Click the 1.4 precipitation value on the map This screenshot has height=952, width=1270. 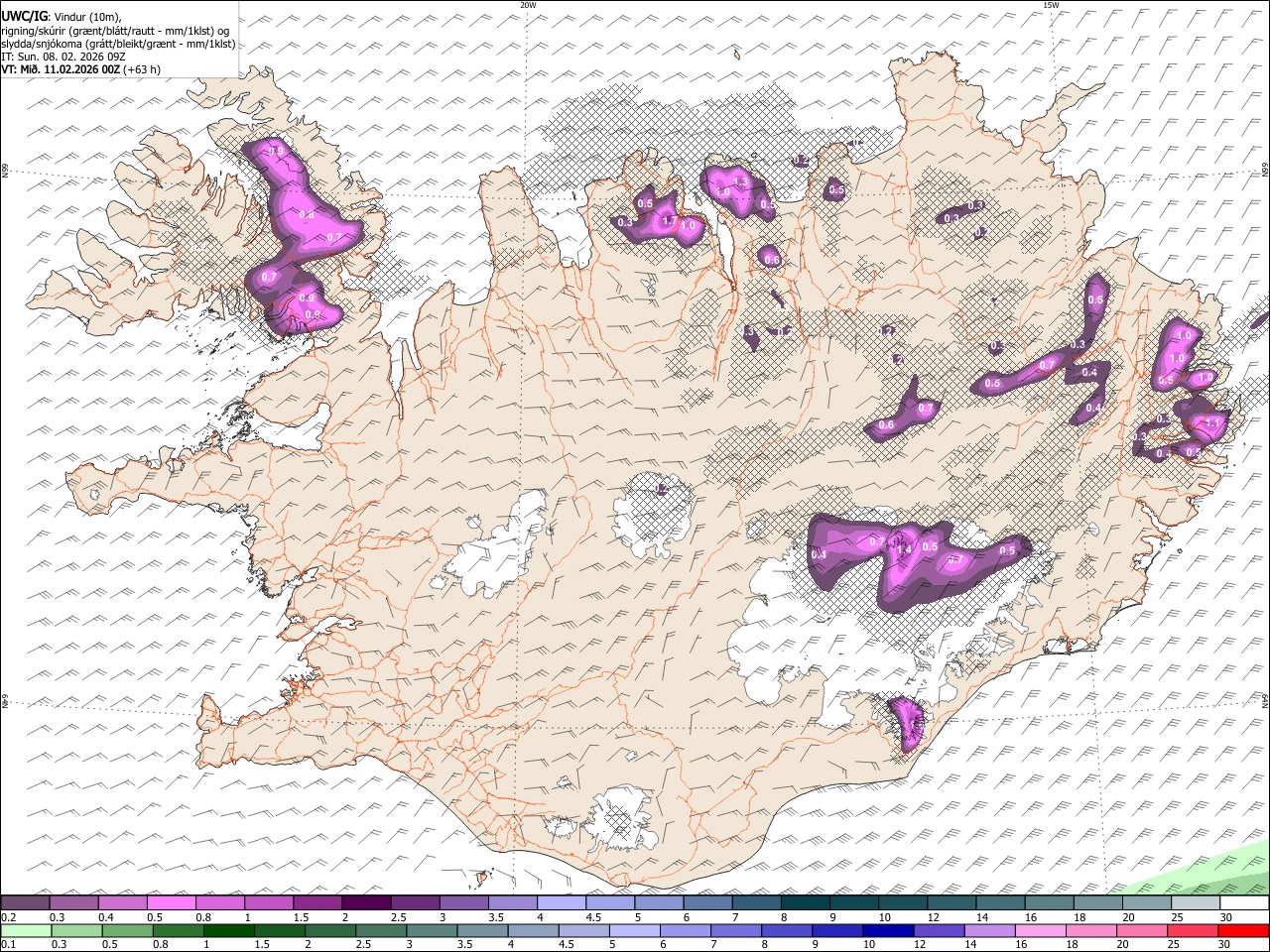(x=903, y=549)
